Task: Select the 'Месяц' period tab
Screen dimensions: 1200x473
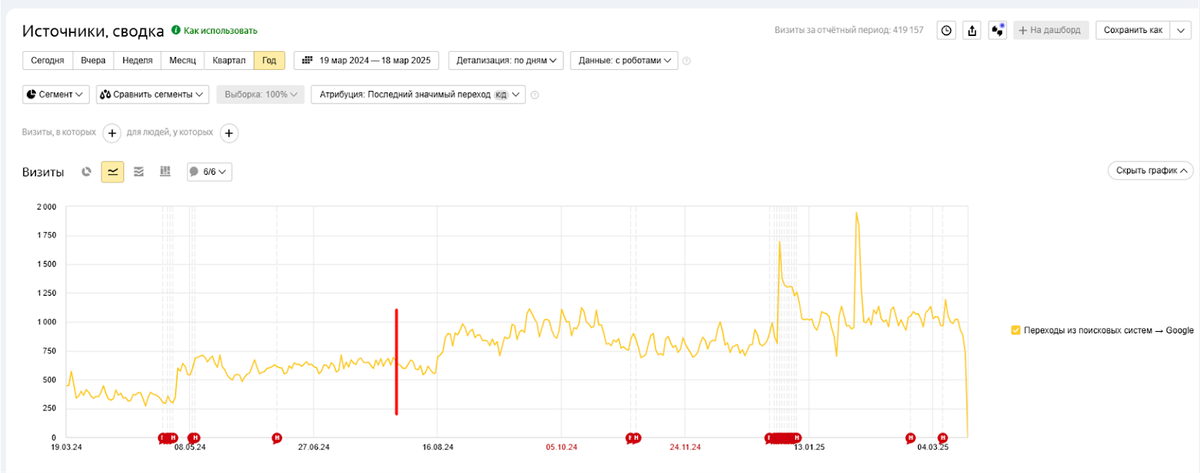Action: point(182,60)
